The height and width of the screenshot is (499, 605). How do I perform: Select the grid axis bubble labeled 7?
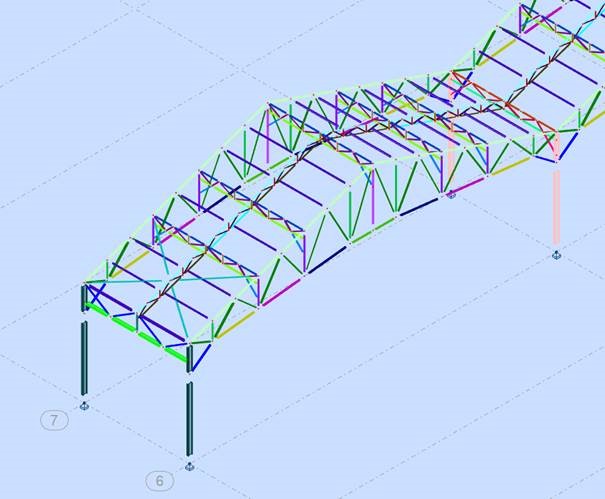tap(54, 420)
